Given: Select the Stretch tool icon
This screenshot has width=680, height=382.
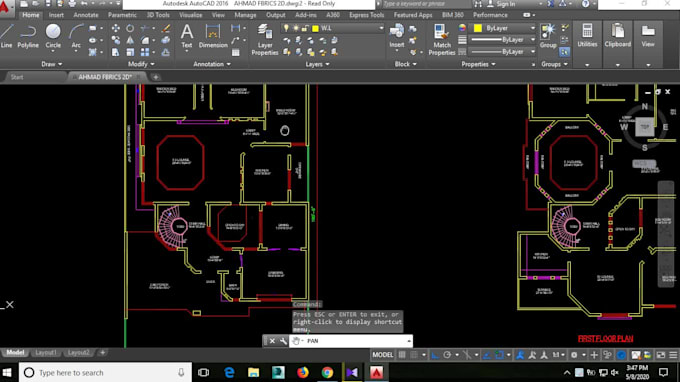Looking at the screenshot, I should [x=116, y=52].
